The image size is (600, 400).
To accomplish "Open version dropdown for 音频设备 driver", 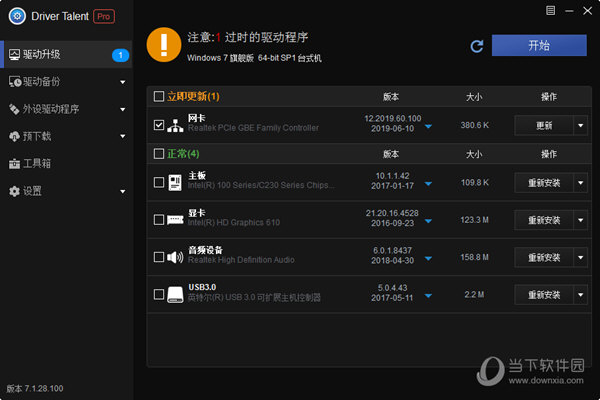I will [428, 258].
